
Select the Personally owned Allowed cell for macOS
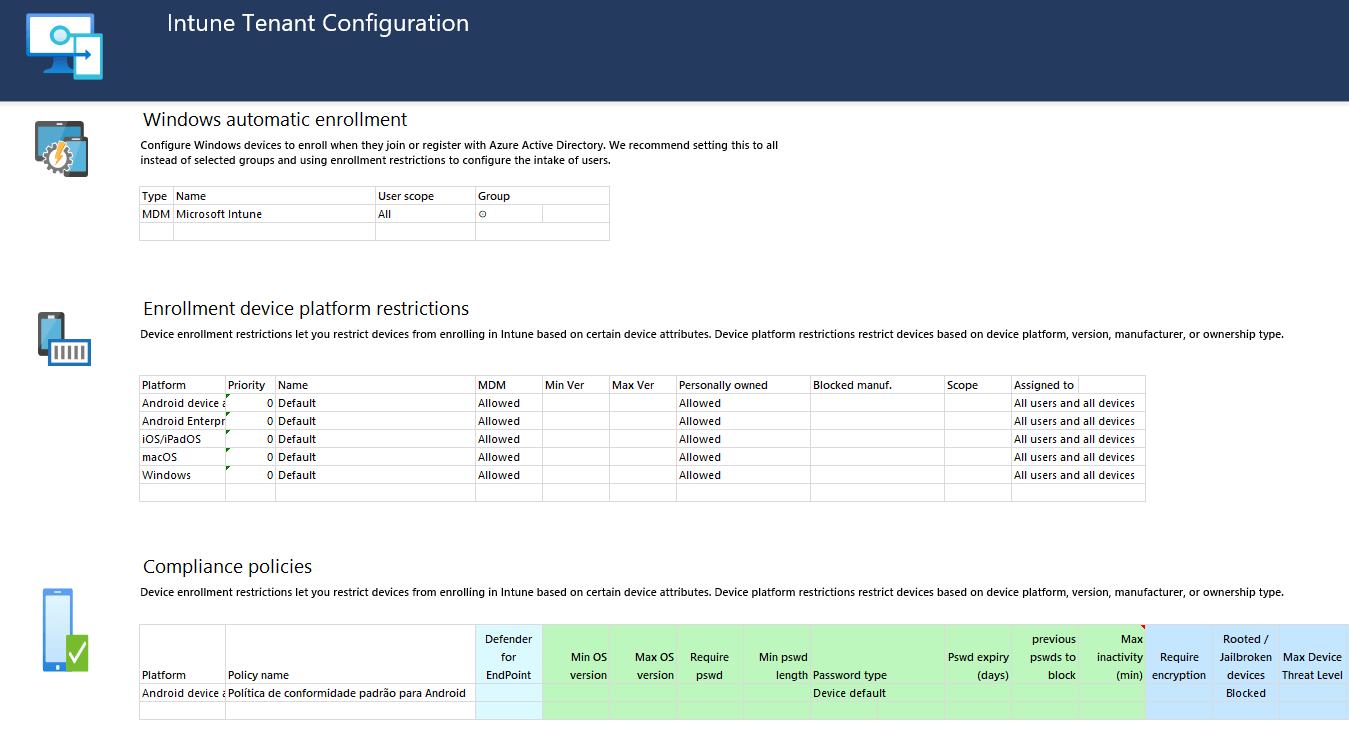(x=743, y=457)
